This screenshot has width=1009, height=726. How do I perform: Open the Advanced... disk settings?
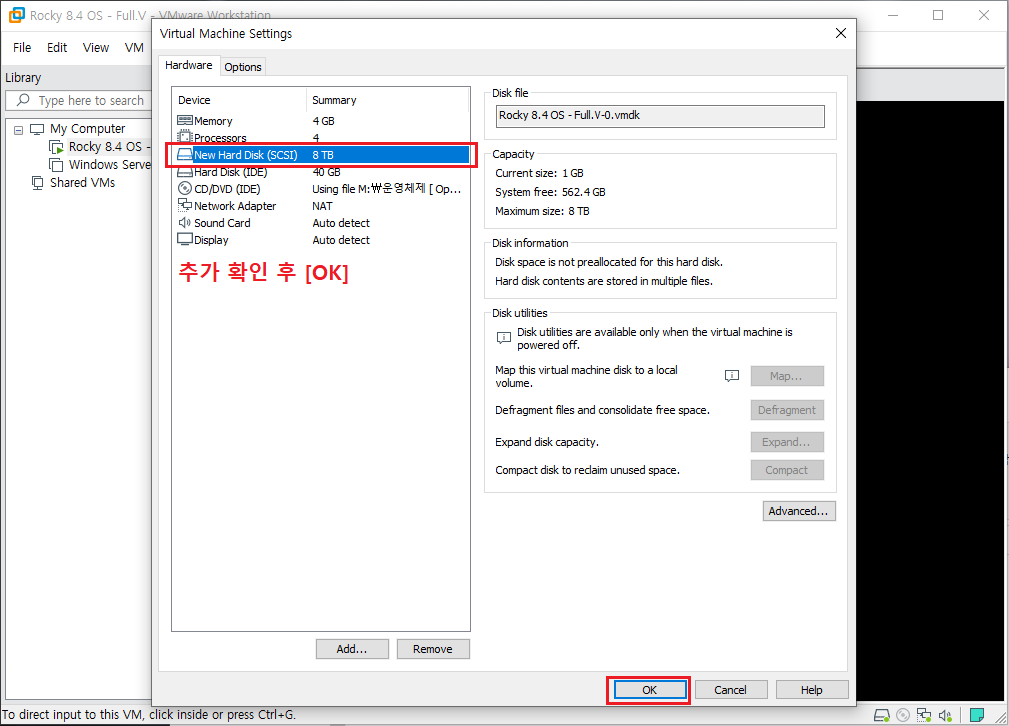[x=799, y=511]
